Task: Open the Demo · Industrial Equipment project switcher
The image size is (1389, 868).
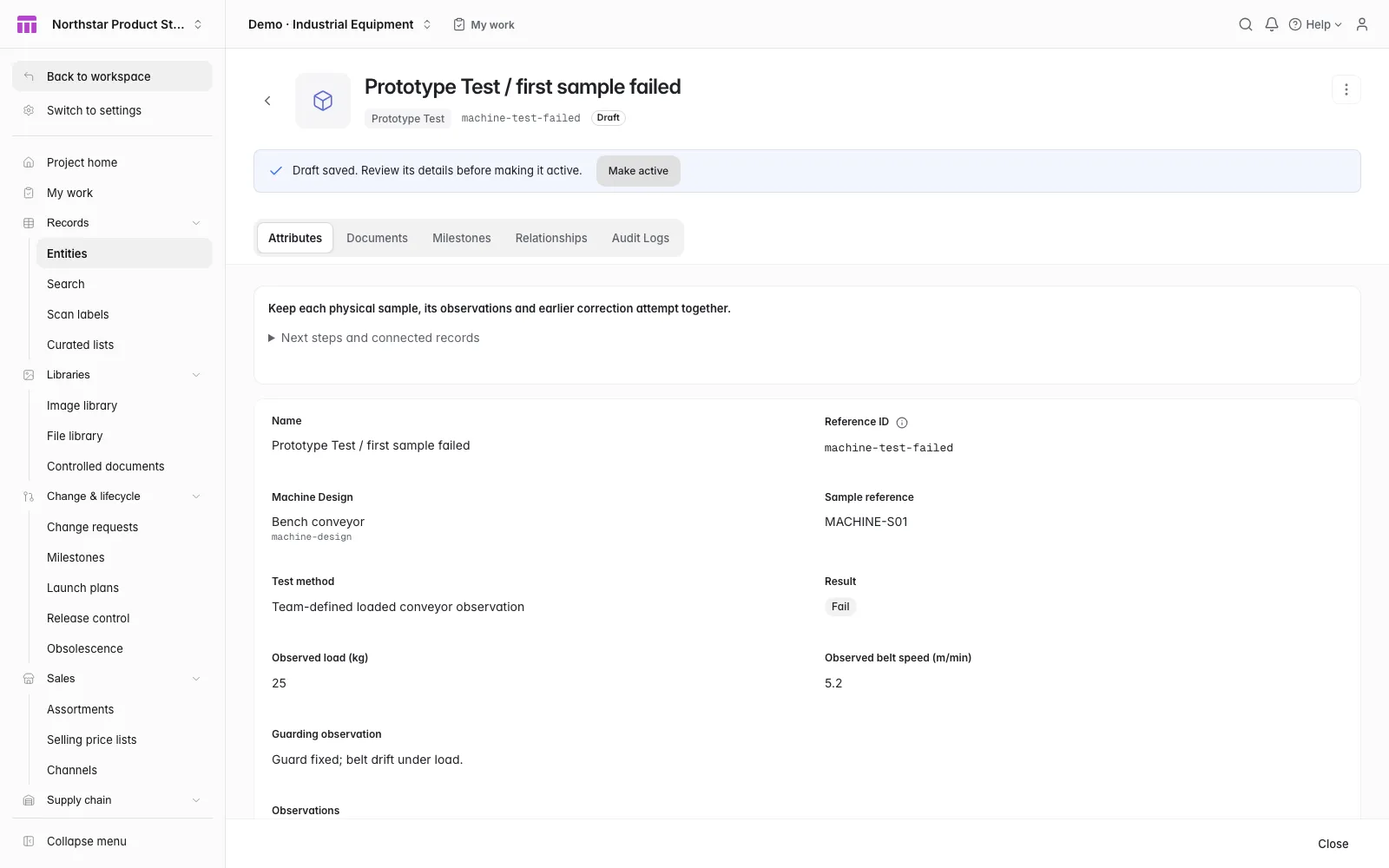Action: pyautogui.click(x=339, y=24)
